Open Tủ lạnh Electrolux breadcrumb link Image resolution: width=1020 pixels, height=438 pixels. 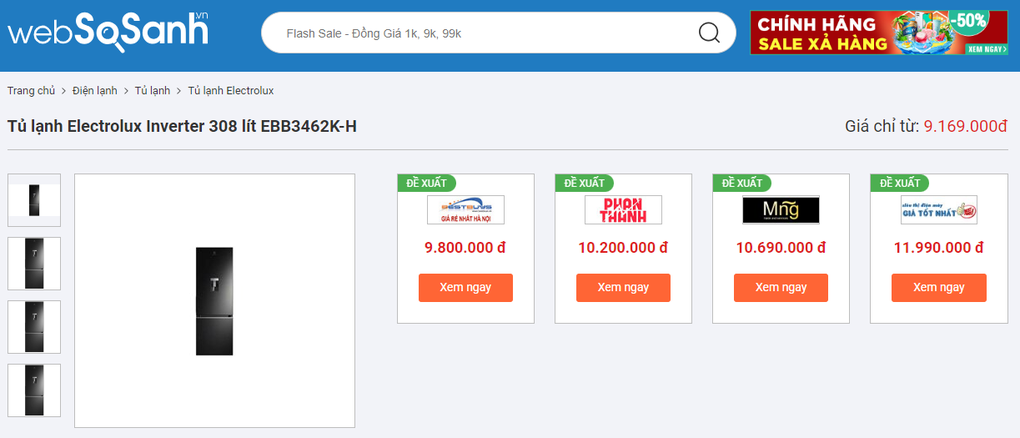(x=231, y=90)
